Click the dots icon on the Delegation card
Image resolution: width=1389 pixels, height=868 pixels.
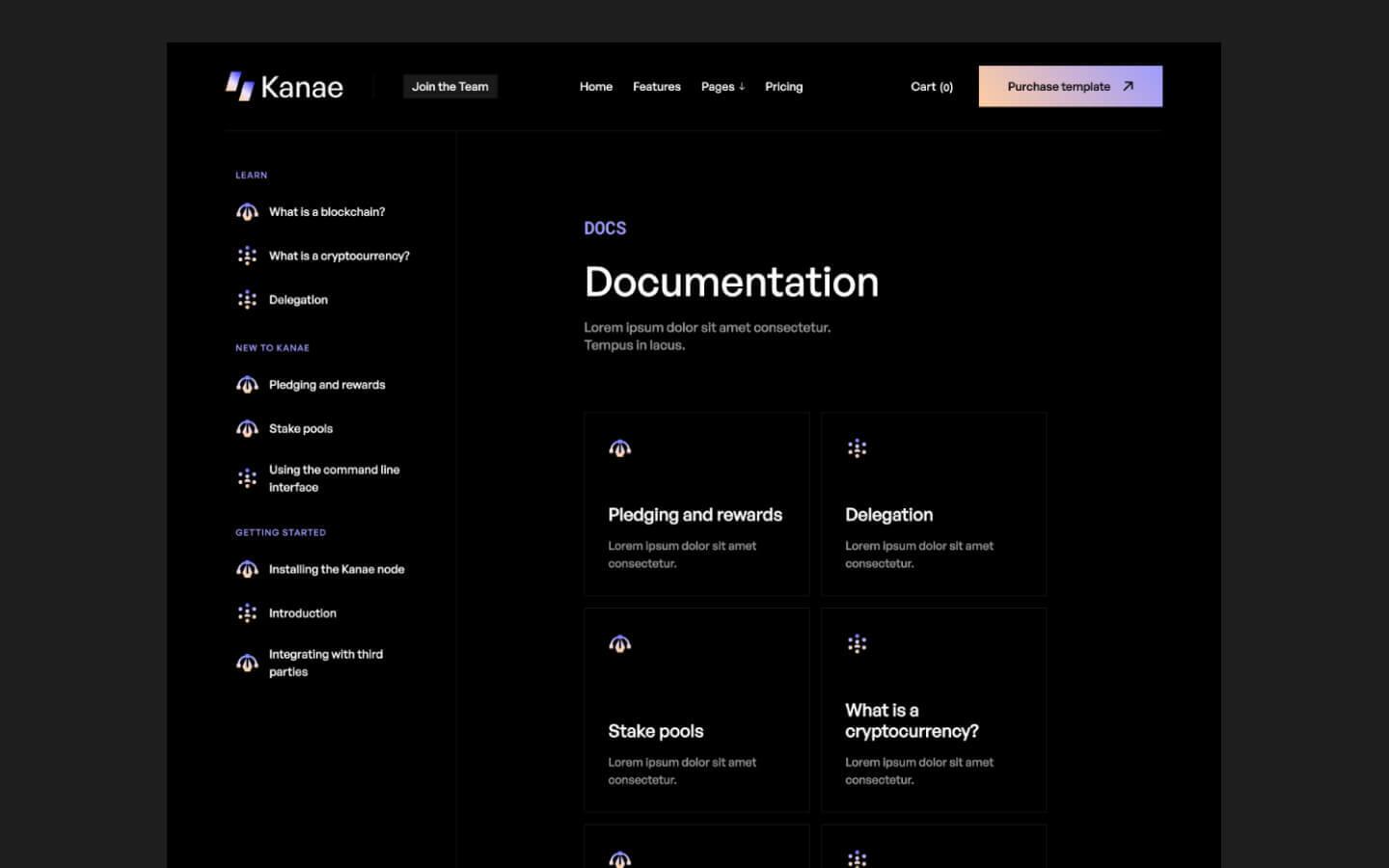857,448
